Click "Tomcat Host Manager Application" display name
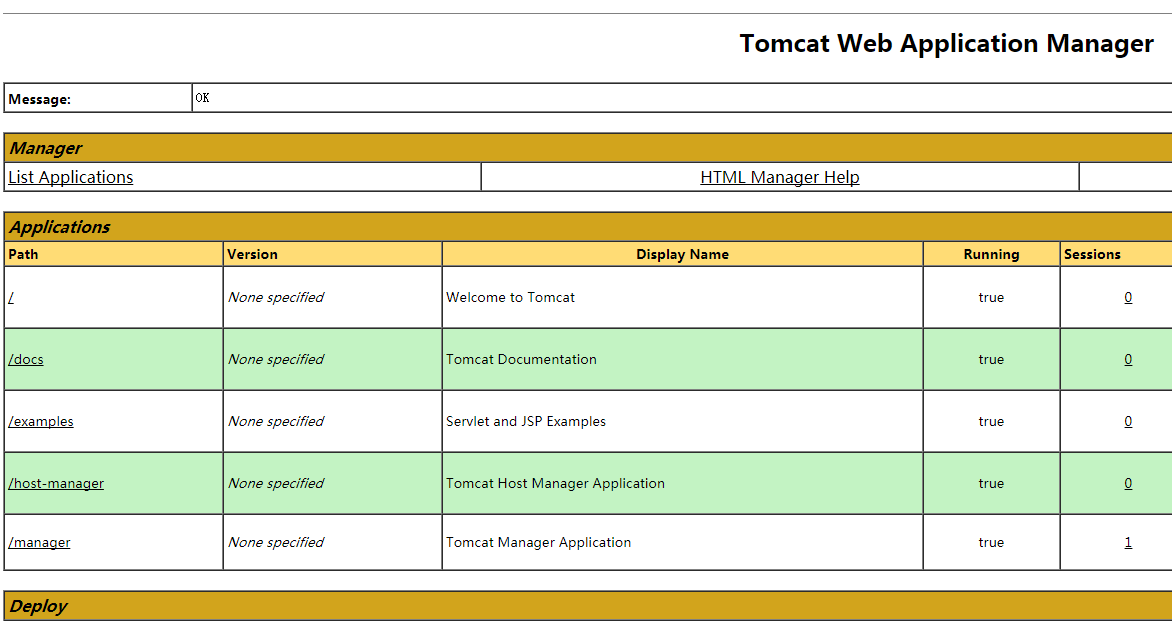This screenshot has width=1172, height=621. pos(555,483)
